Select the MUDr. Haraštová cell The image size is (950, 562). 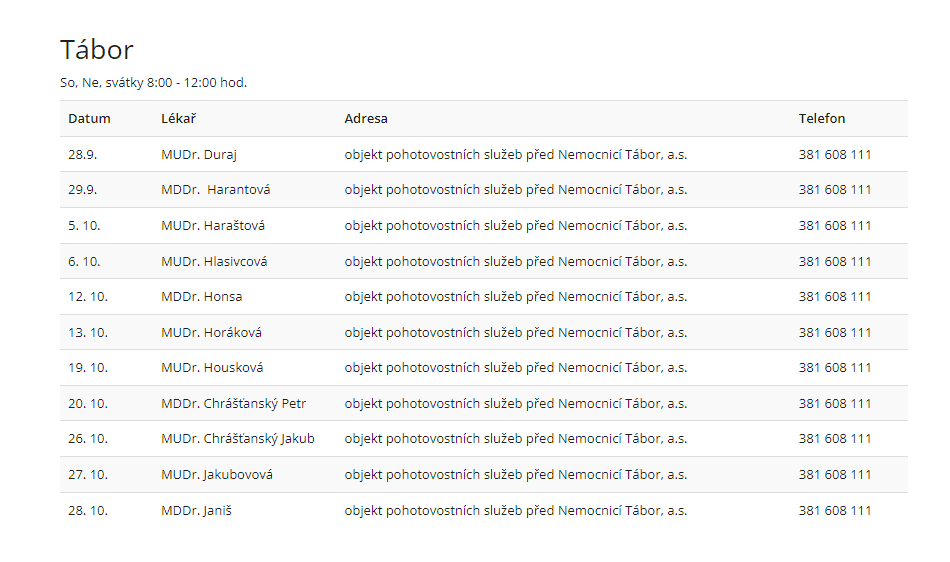pos(212,226)
